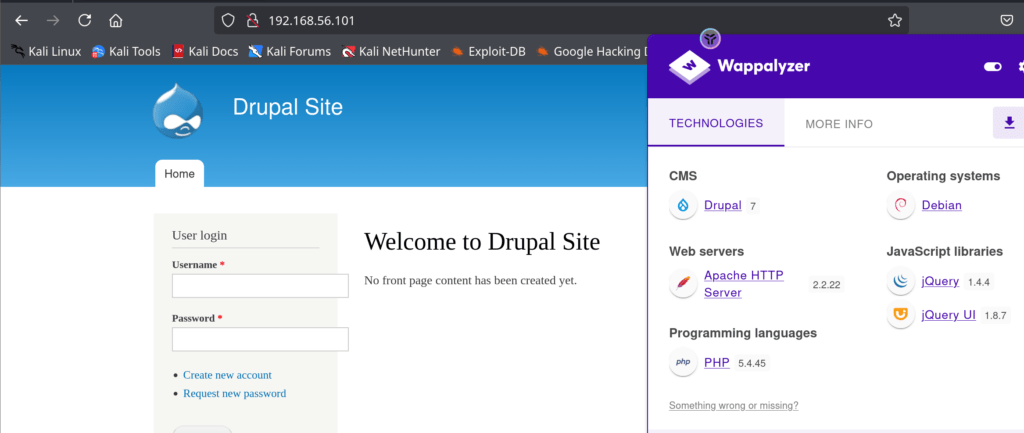Image resolution: width=1024 pixels, height=433 pixels.
Task: Click the Debian swirl icon
Action: click(x=901, y=206)
